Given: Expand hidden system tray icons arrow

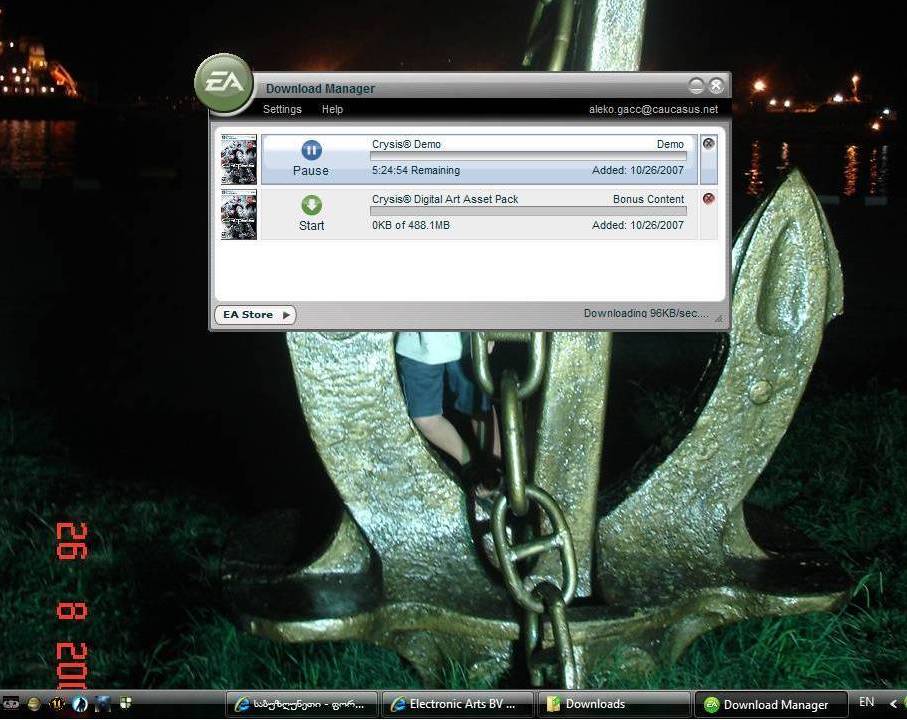Looking at the screenshot, I should pyautogui.click(x=893, y=703).
